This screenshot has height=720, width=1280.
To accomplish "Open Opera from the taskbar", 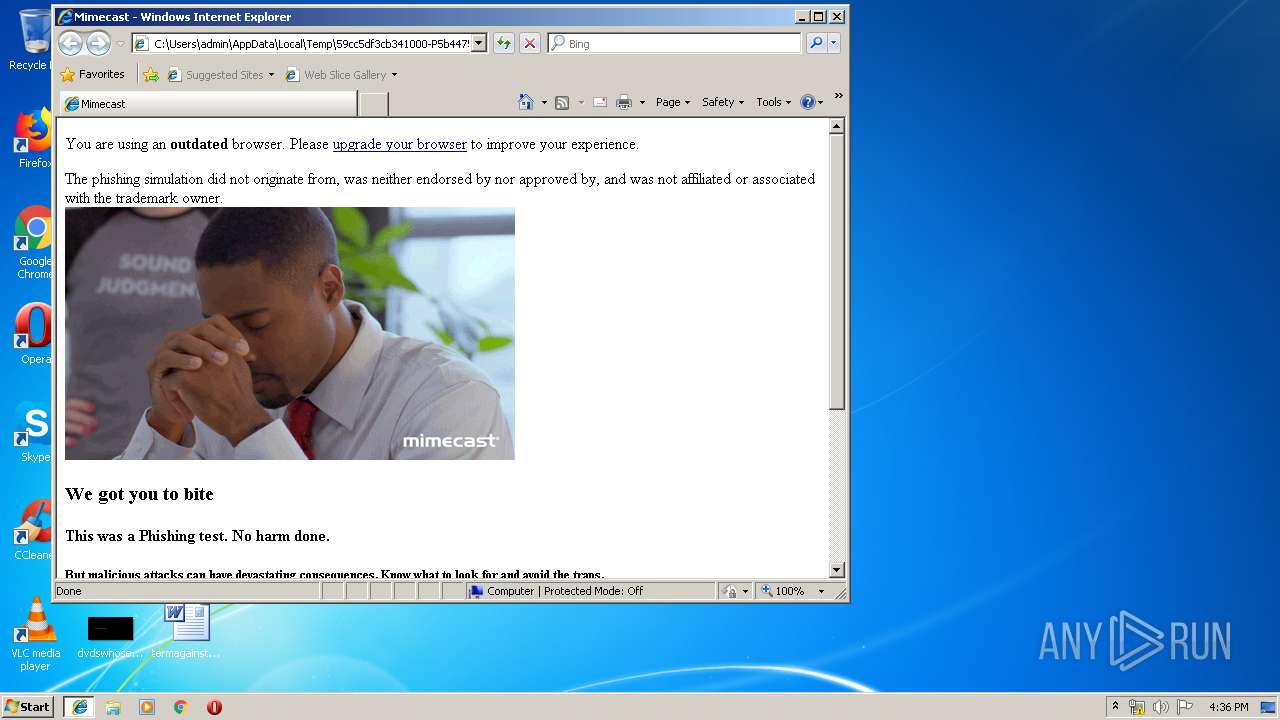I will point(214,707).
